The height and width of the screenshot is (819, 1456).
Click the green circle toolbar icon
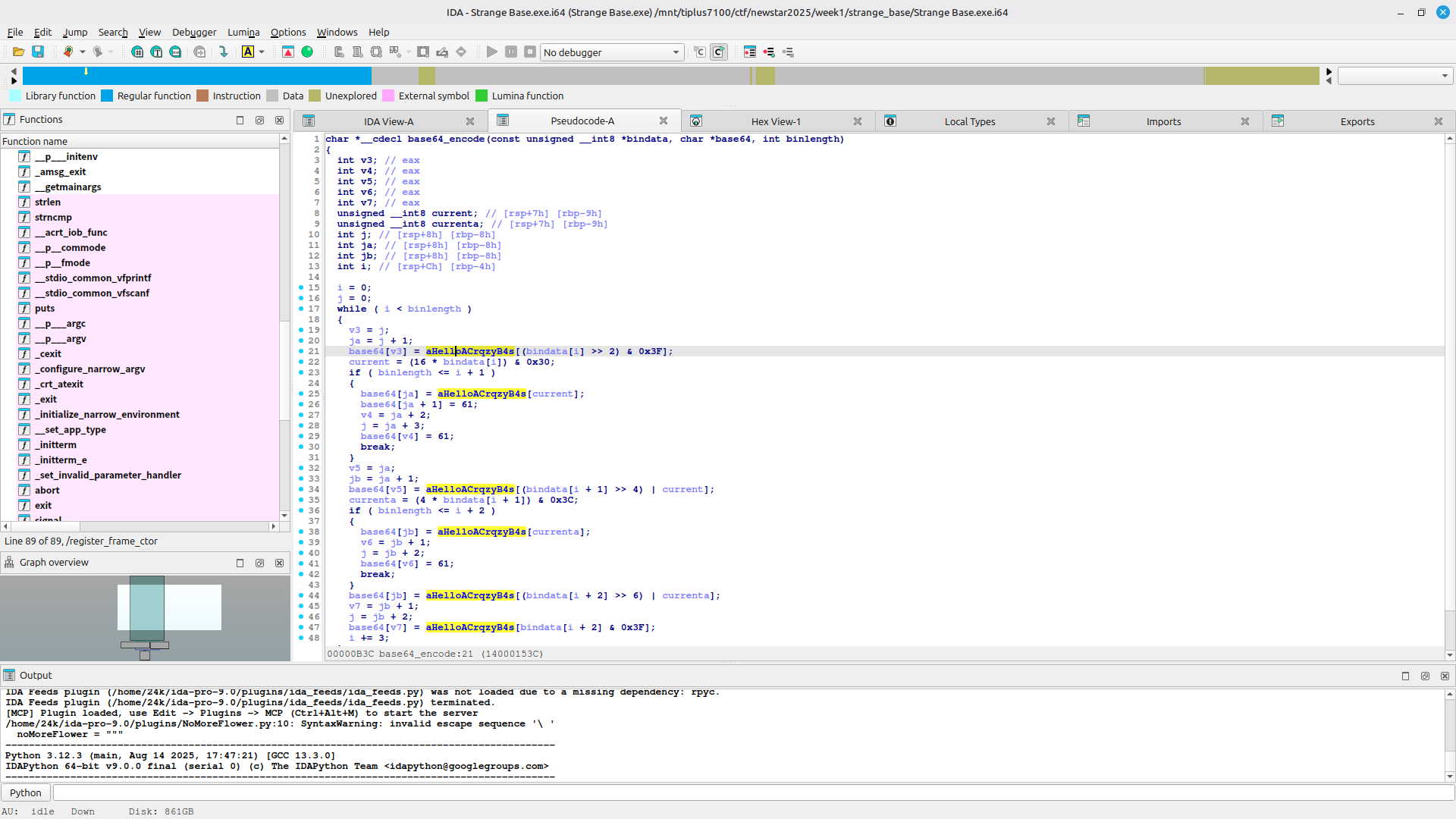307,52
